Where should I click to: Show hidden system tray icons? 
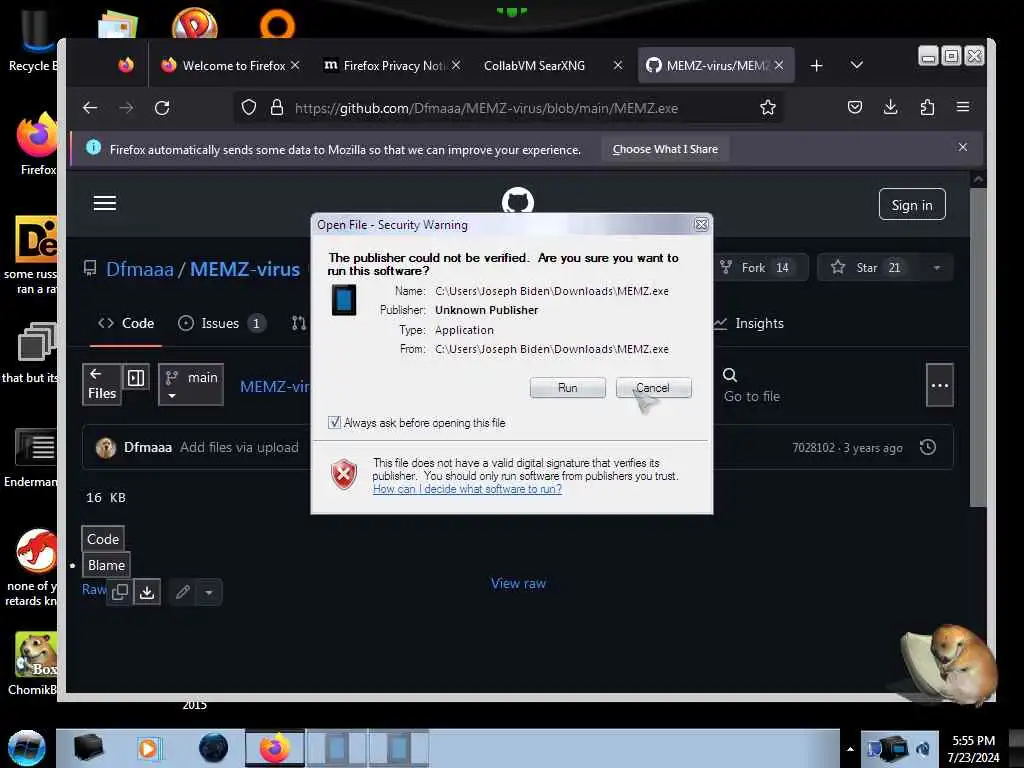point(850,749)
